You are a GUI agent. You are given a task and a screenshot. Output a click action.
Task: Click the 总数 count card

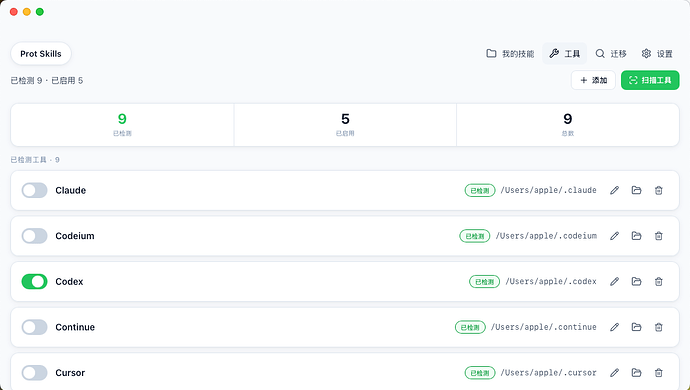click(568, 125)
